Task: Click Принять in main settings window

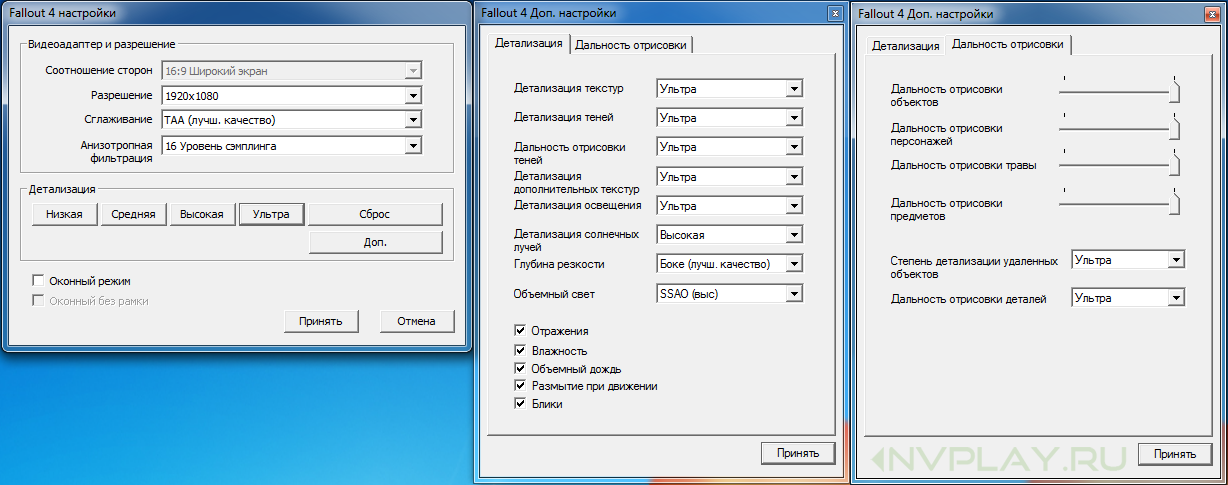Action: click(x=320, y=321)
